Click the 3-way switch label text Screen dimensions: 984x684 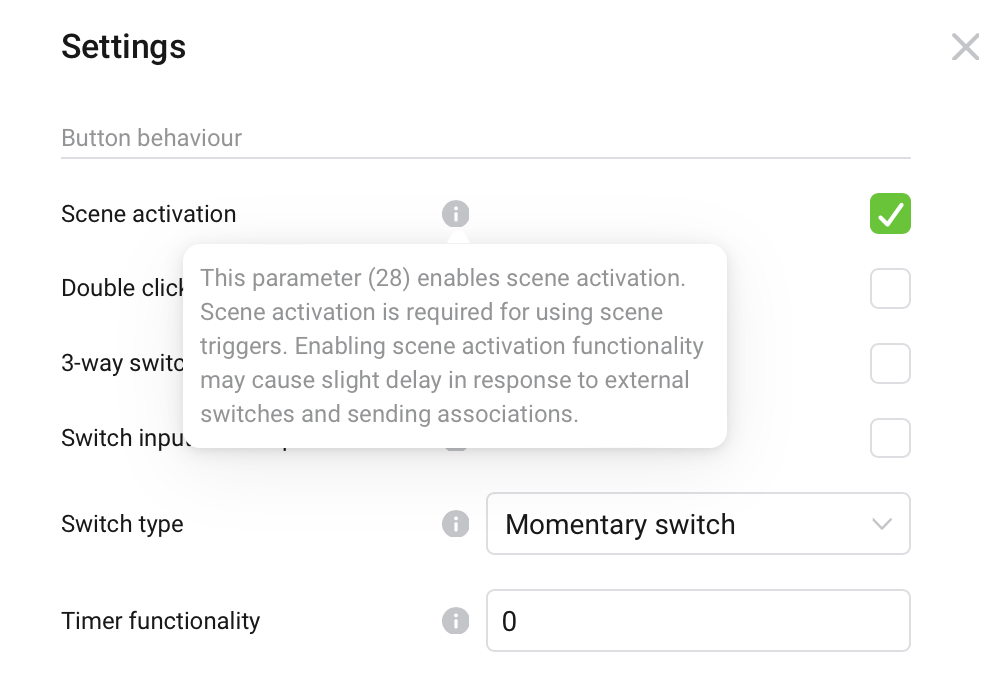click(x=121, y=363)
